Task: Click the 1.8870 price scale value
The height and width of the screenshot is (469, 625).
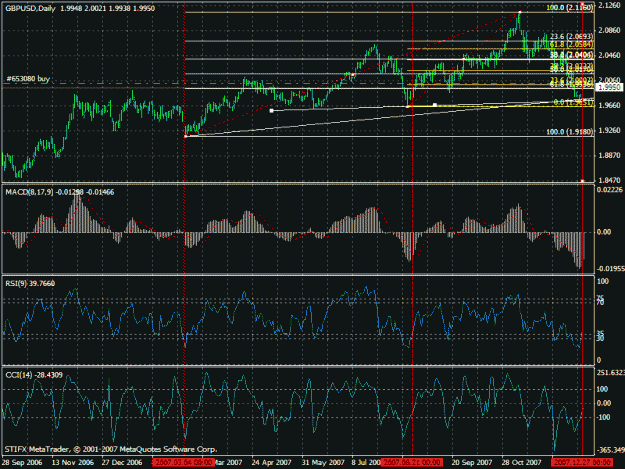Action: tap(610, 155)
